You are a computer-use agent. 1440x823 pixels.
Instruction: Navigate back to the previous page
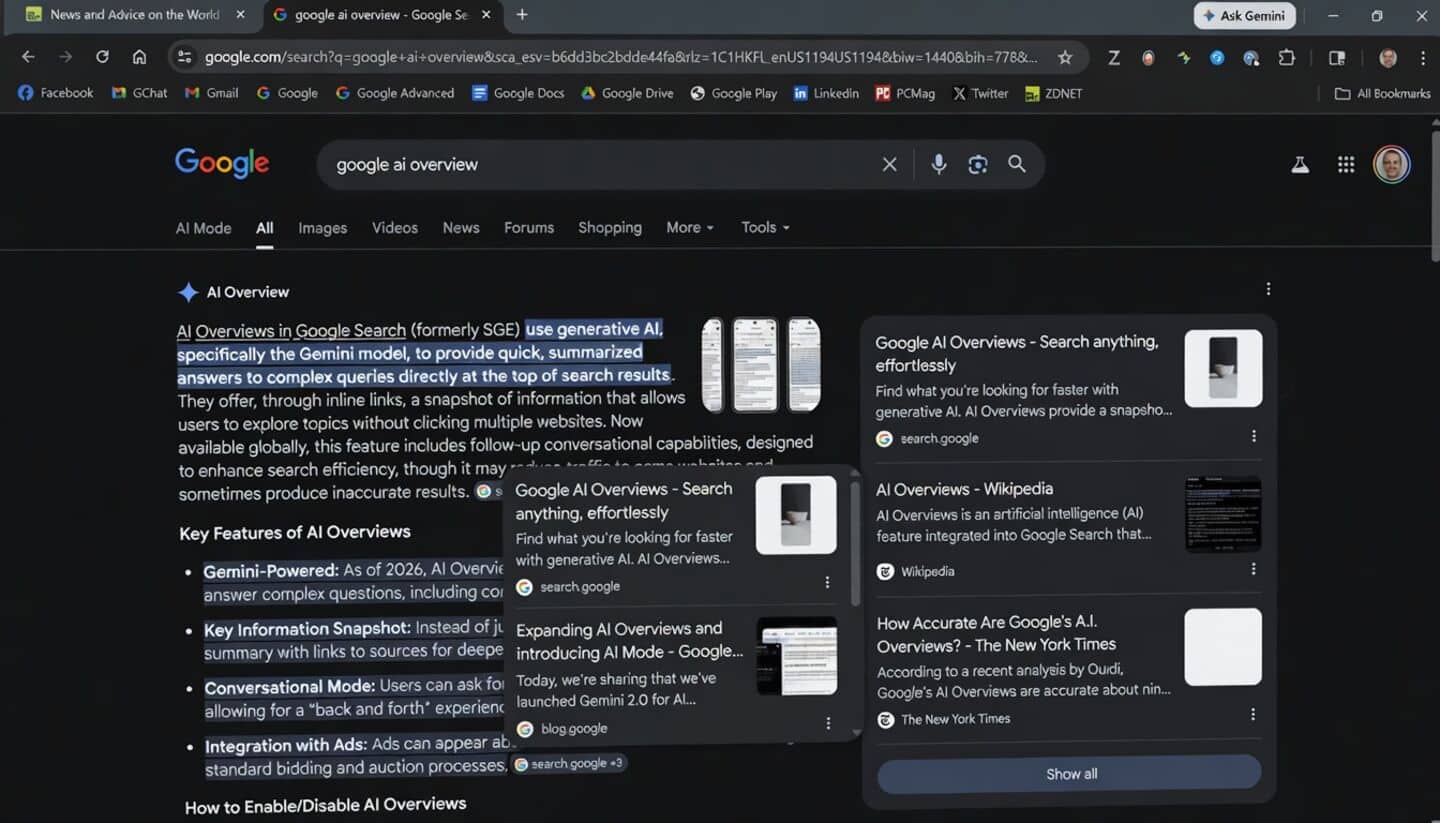click(28, 57)
